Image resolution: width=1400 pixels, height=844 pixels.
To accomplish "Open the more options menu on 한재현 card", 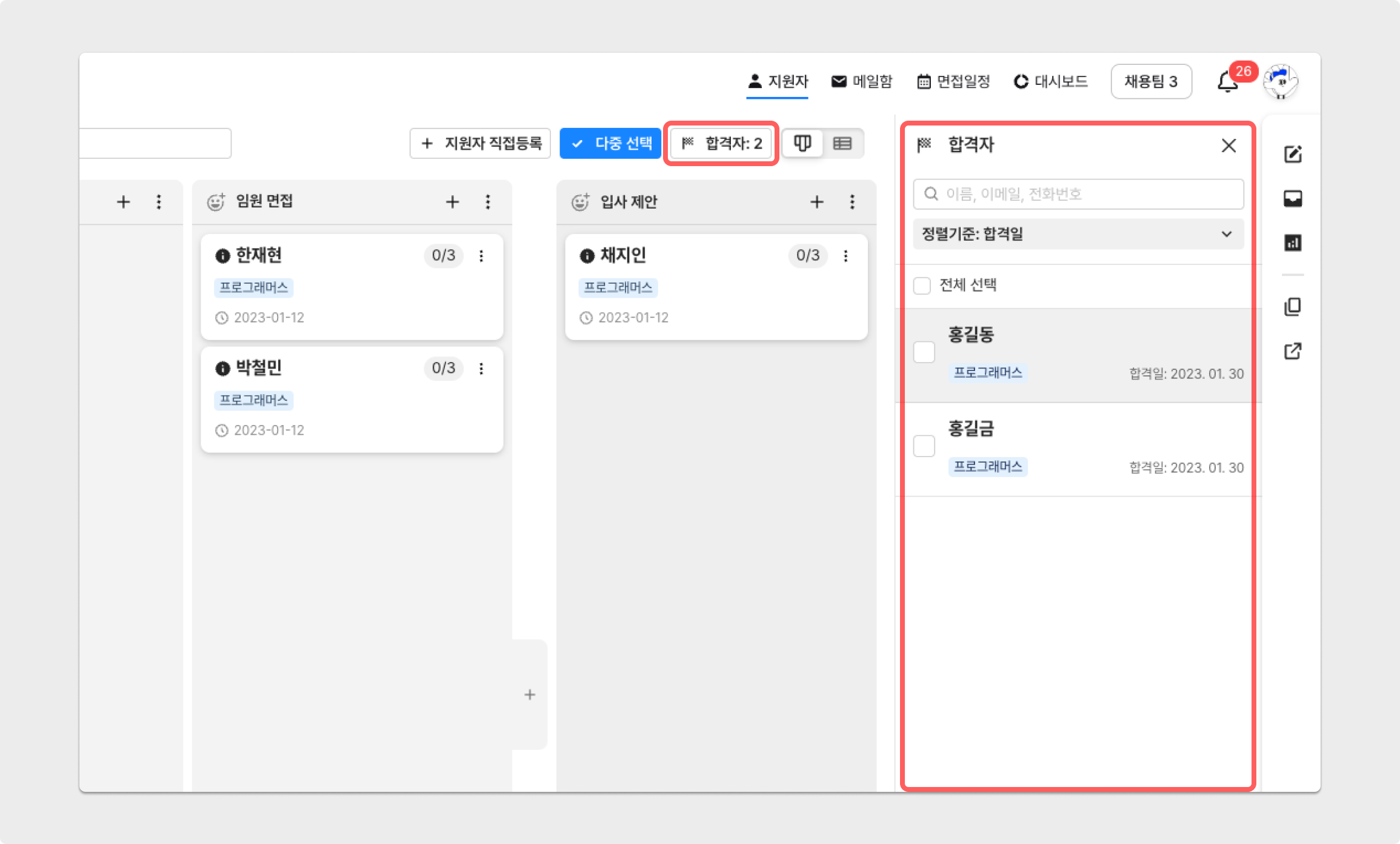I will [x=481, y=256].
